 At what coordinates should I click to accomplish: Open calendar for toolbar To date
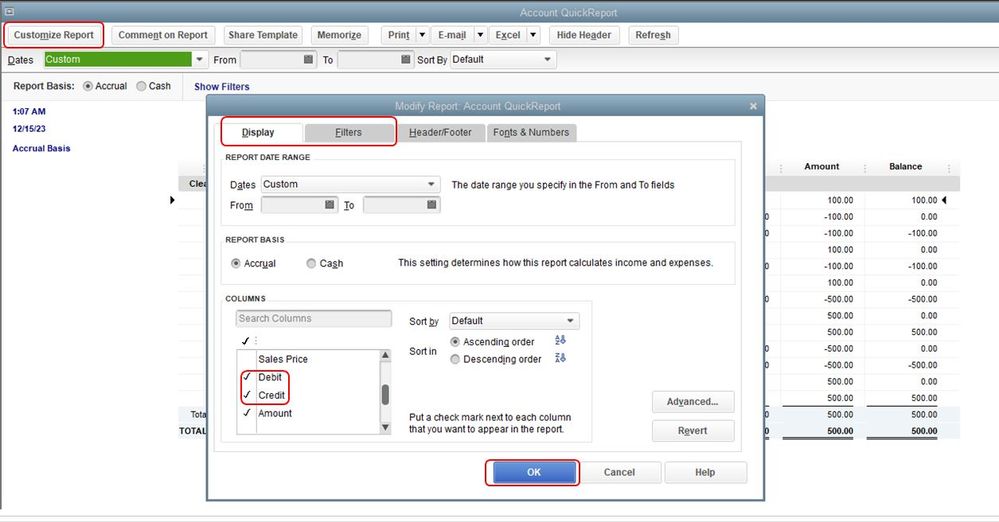click(x=406, y=59)
